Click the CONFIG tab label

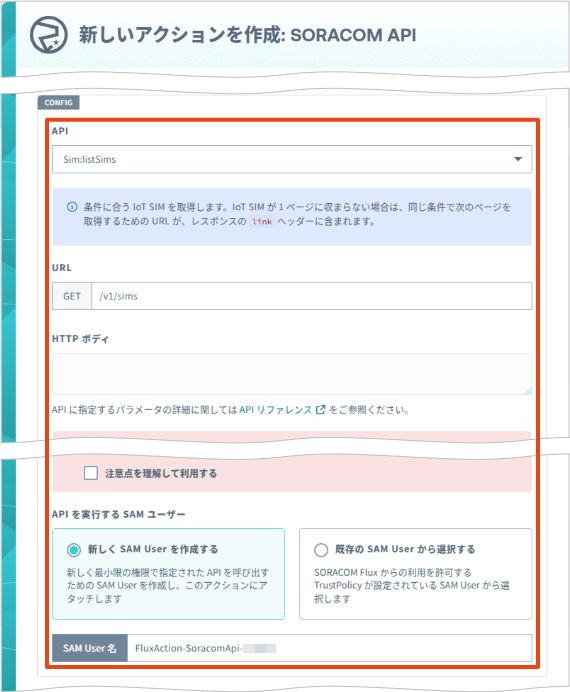(x=58, y=102)
